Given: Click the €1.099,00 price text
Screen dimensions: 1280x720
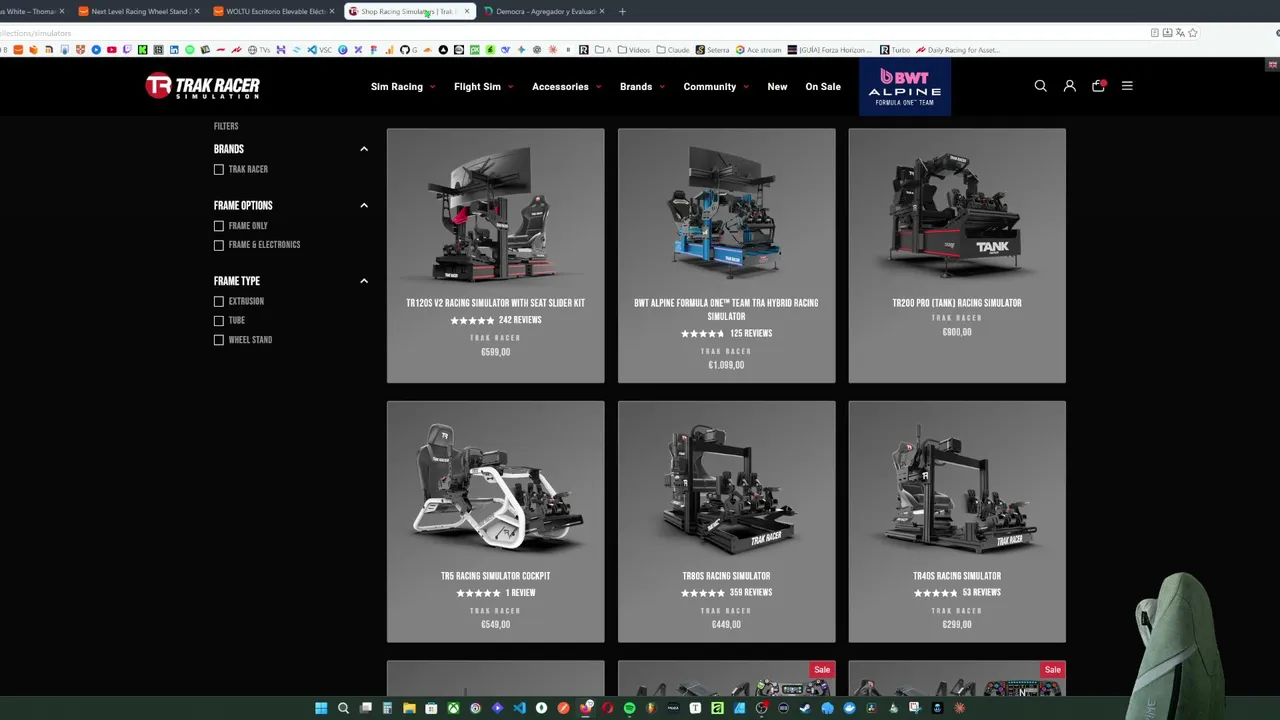Looking at the screenshot, I should coord(726,365).
